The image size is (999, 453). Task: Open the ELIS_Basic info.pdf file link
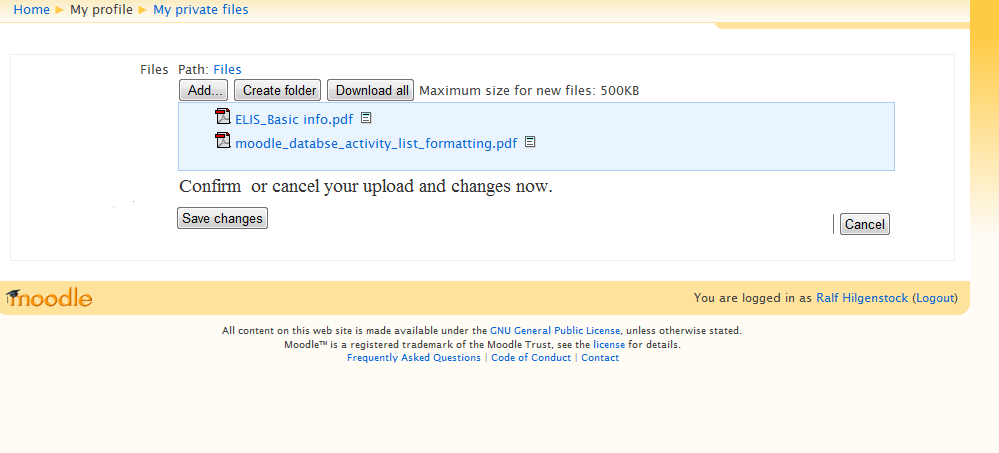click(294, 119)
